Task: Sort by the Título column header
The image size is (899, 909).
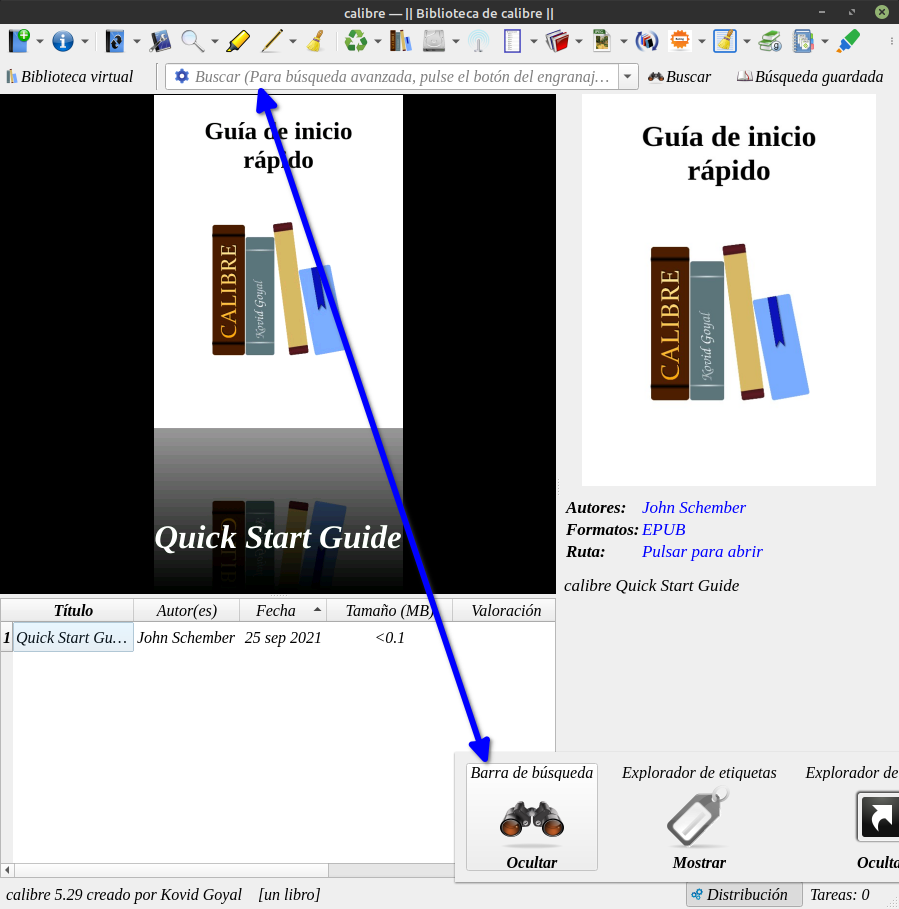Action: point(73,610)
